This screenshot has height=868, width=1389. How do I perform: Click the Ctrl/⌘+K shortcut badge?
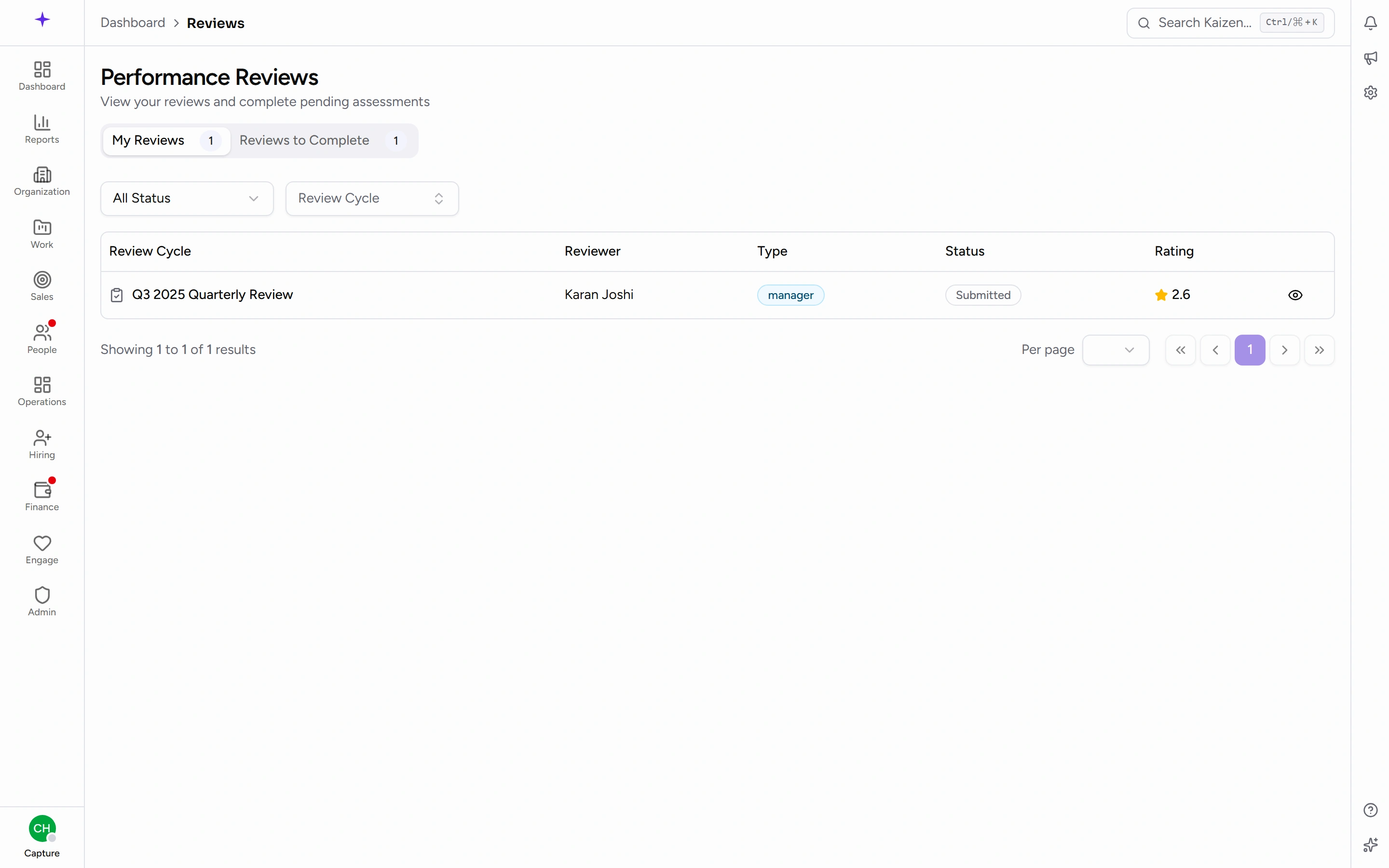point(1292,23)
